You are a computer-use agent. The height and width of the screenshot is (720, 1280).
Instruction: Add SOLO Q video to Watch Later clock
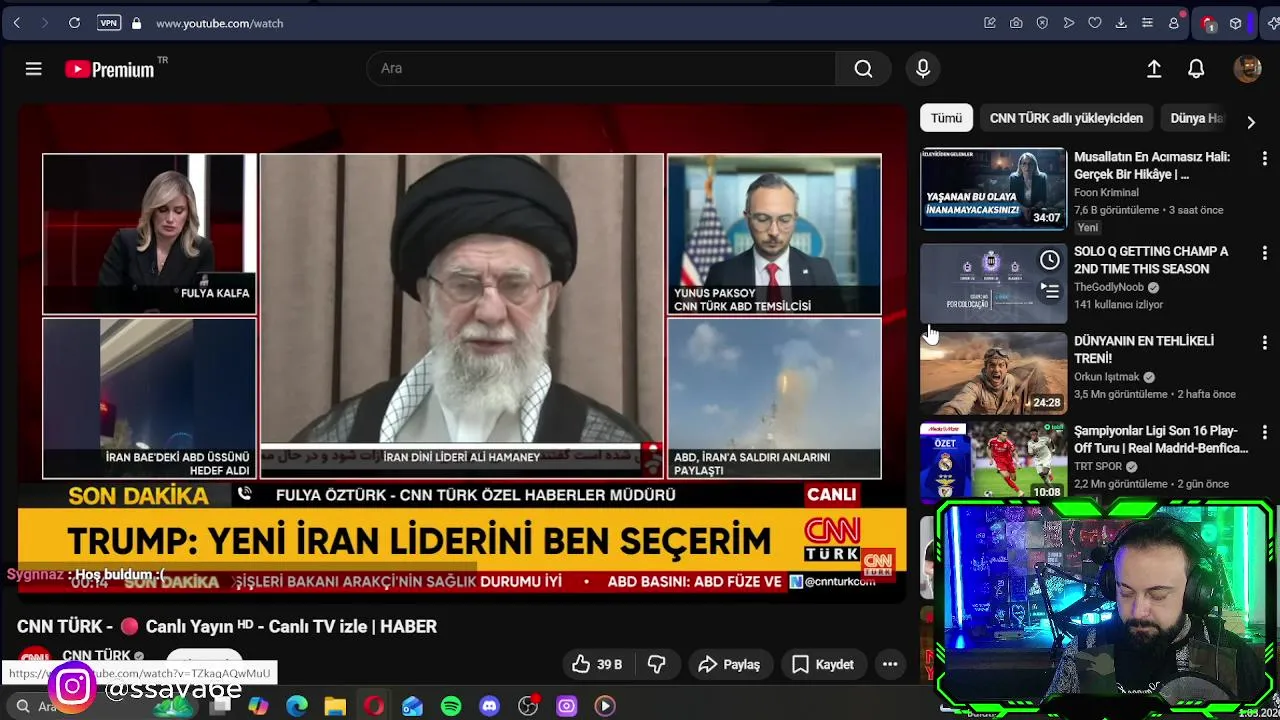point(1049,261)
